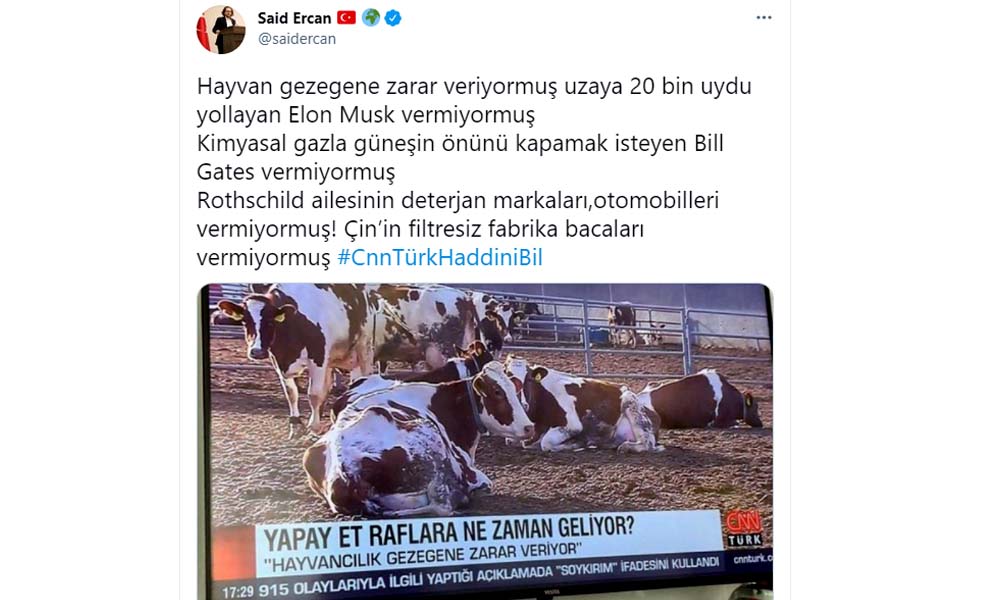This screenshot has height=600, width=1000.
Task: Click 'Rothschild' in the tweet body
Action: point(251,200)
